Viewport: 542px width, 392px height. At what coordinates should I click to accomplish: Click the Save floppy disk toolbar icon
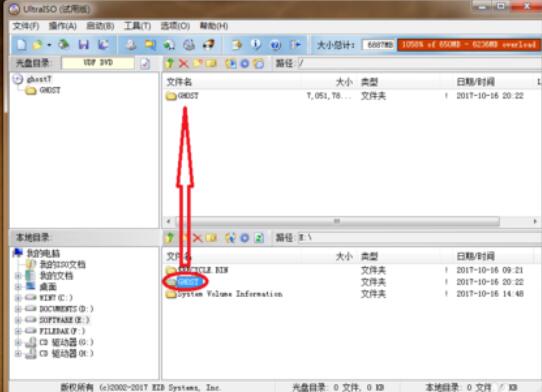point(84,45)
